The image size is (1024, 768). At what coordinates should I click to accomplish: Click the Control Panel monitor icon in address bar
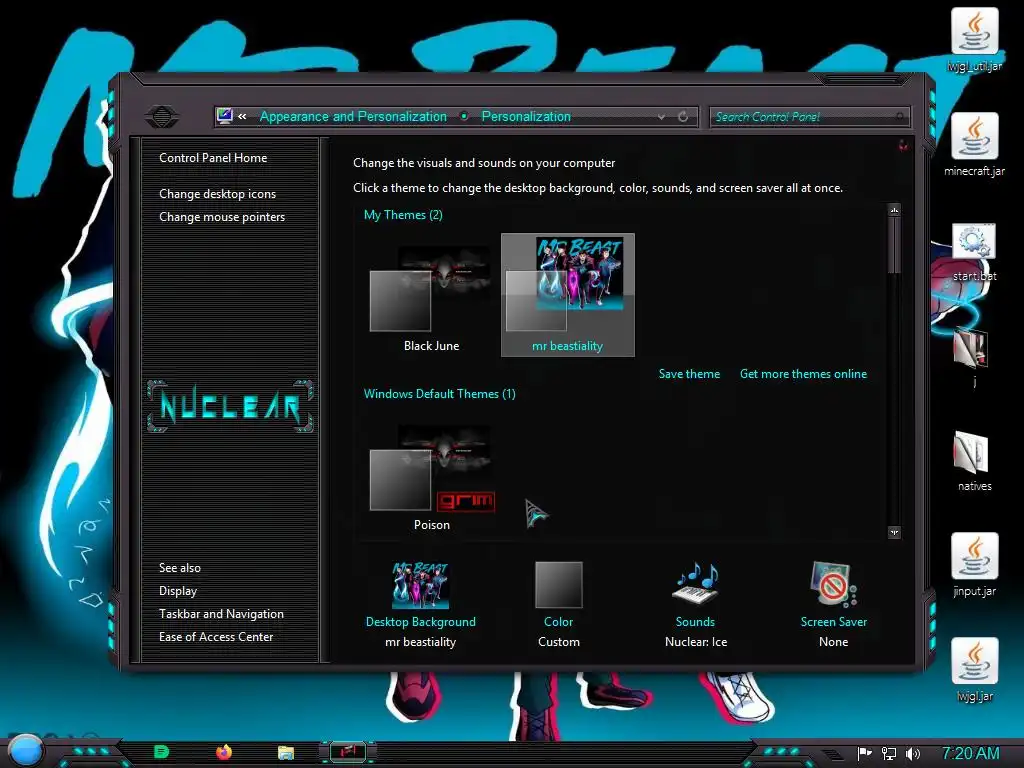[225, 116]
